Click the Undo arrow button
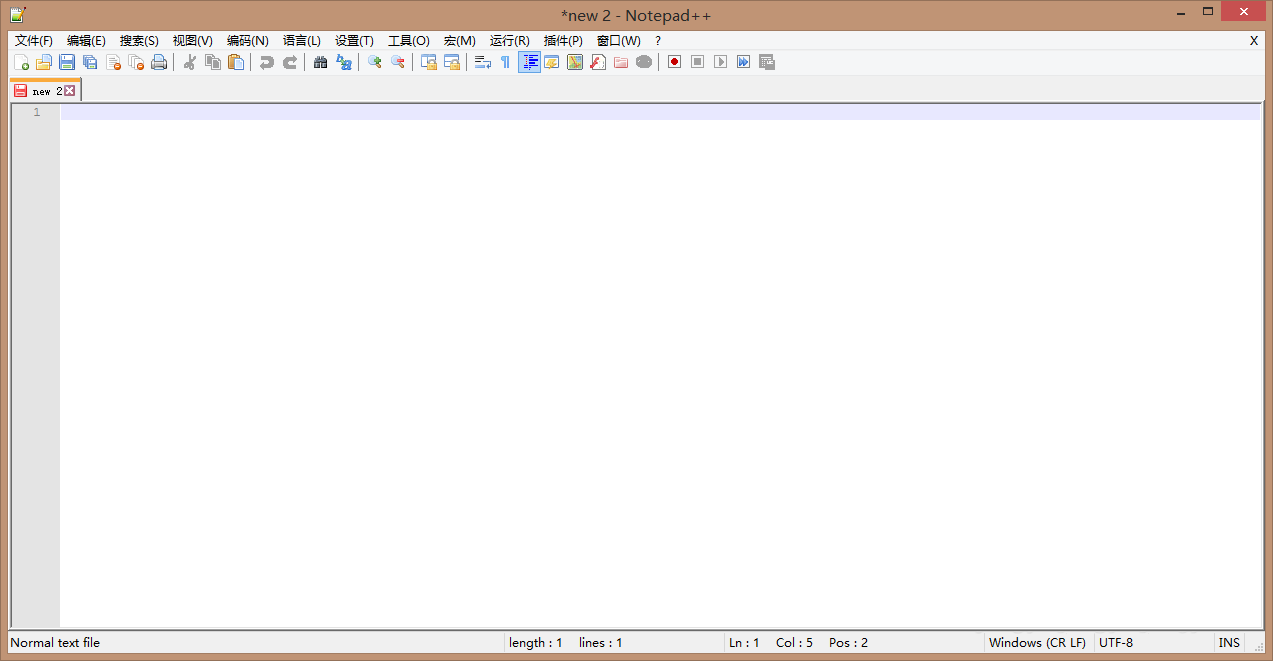Viewport: 1273px width, 661px height. tap(267, 62)
